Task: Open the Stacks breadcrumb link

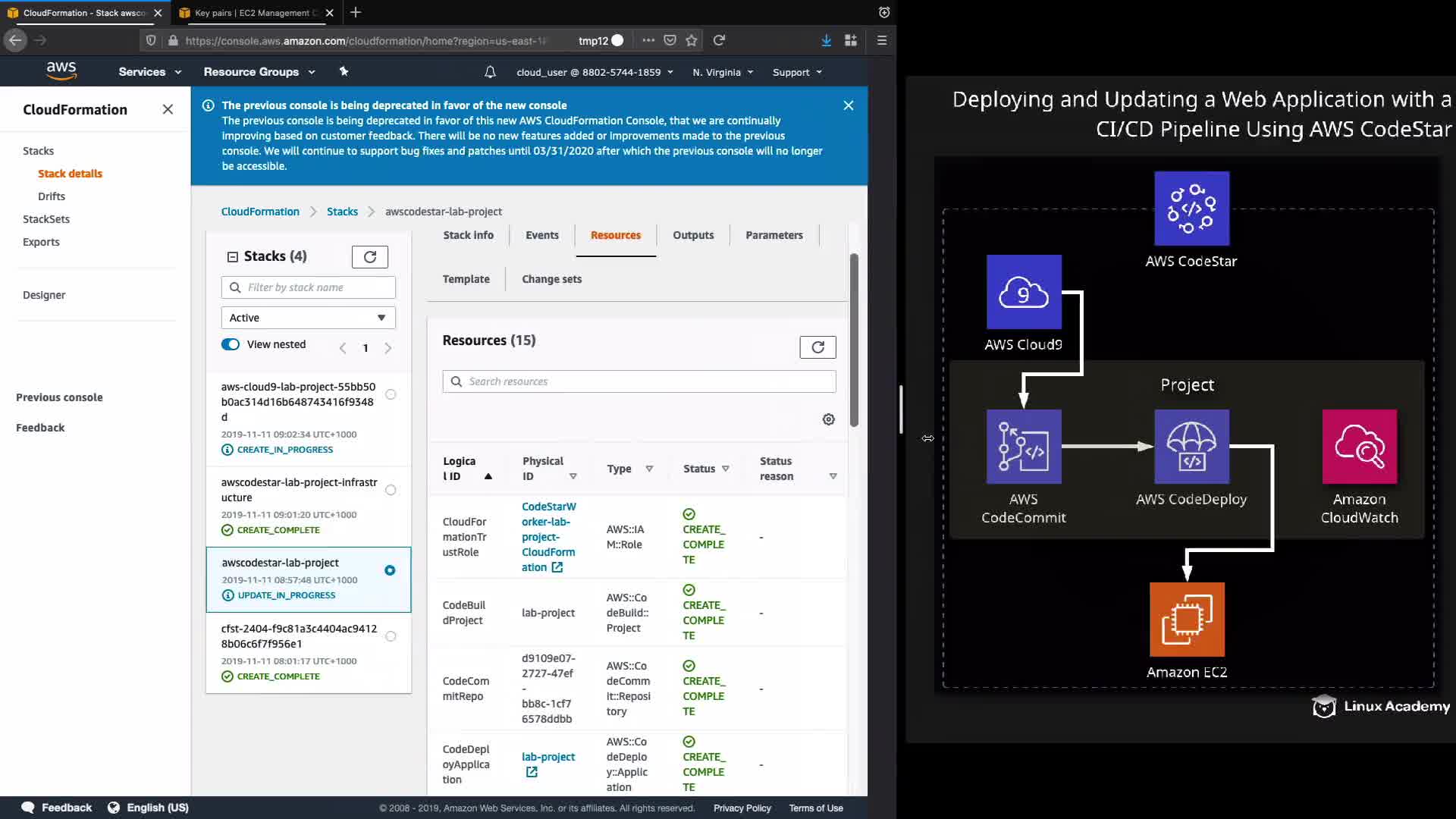Action: point(342,212)
